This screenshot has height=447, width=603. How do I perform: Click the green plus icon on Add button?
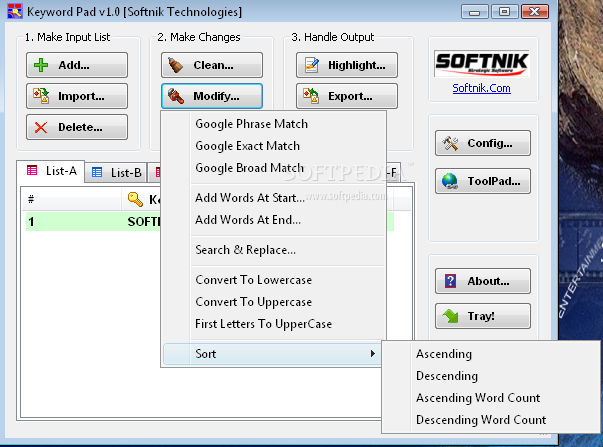click(41, 65)
